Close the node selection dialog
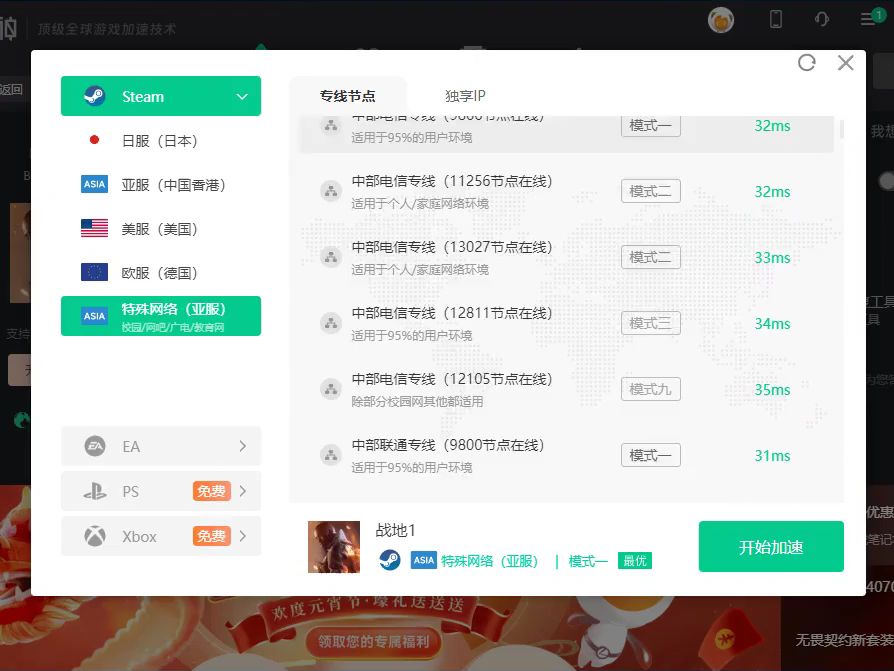Screen dimensions: 894x671 click(846, 63)
